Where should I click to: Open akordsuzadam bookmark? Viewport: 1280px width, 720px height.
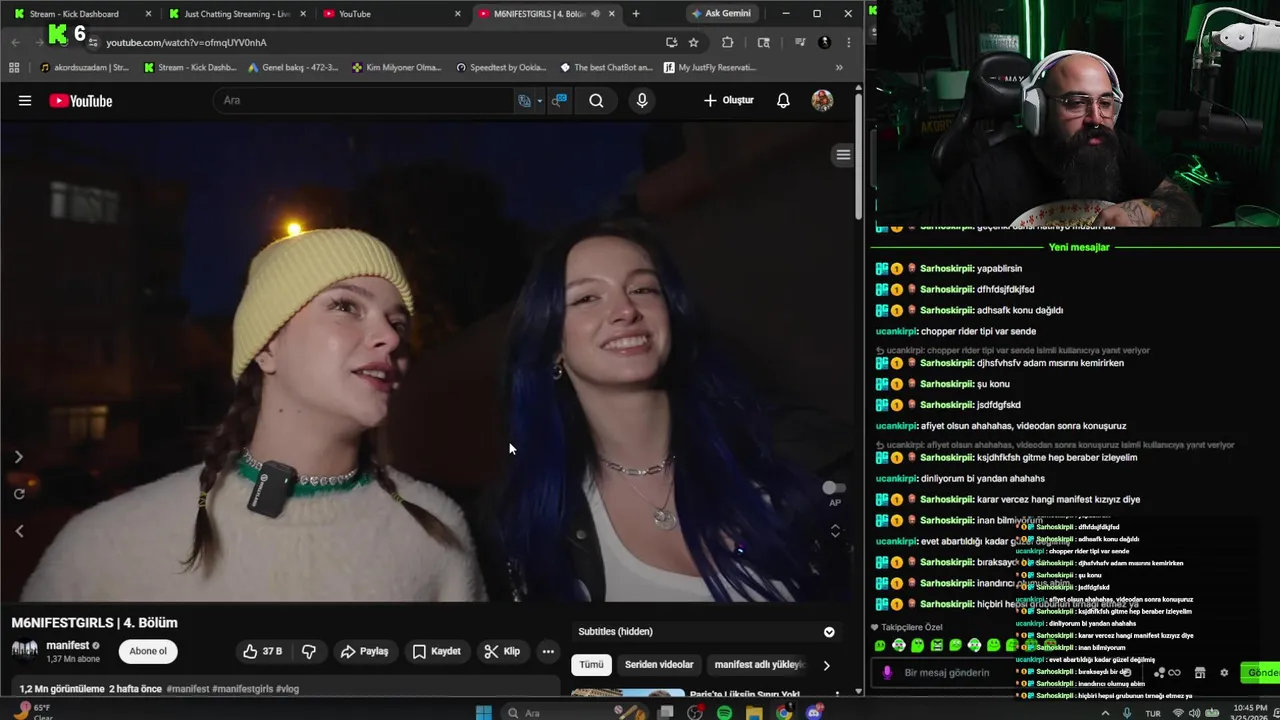(85, 68)
